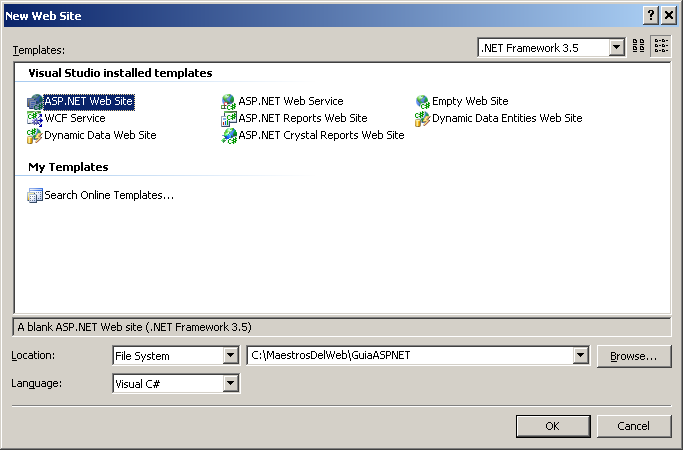Viewport: 683px width, 450px height.
Task: Click the Browse... button
Action: coord(634,356)
